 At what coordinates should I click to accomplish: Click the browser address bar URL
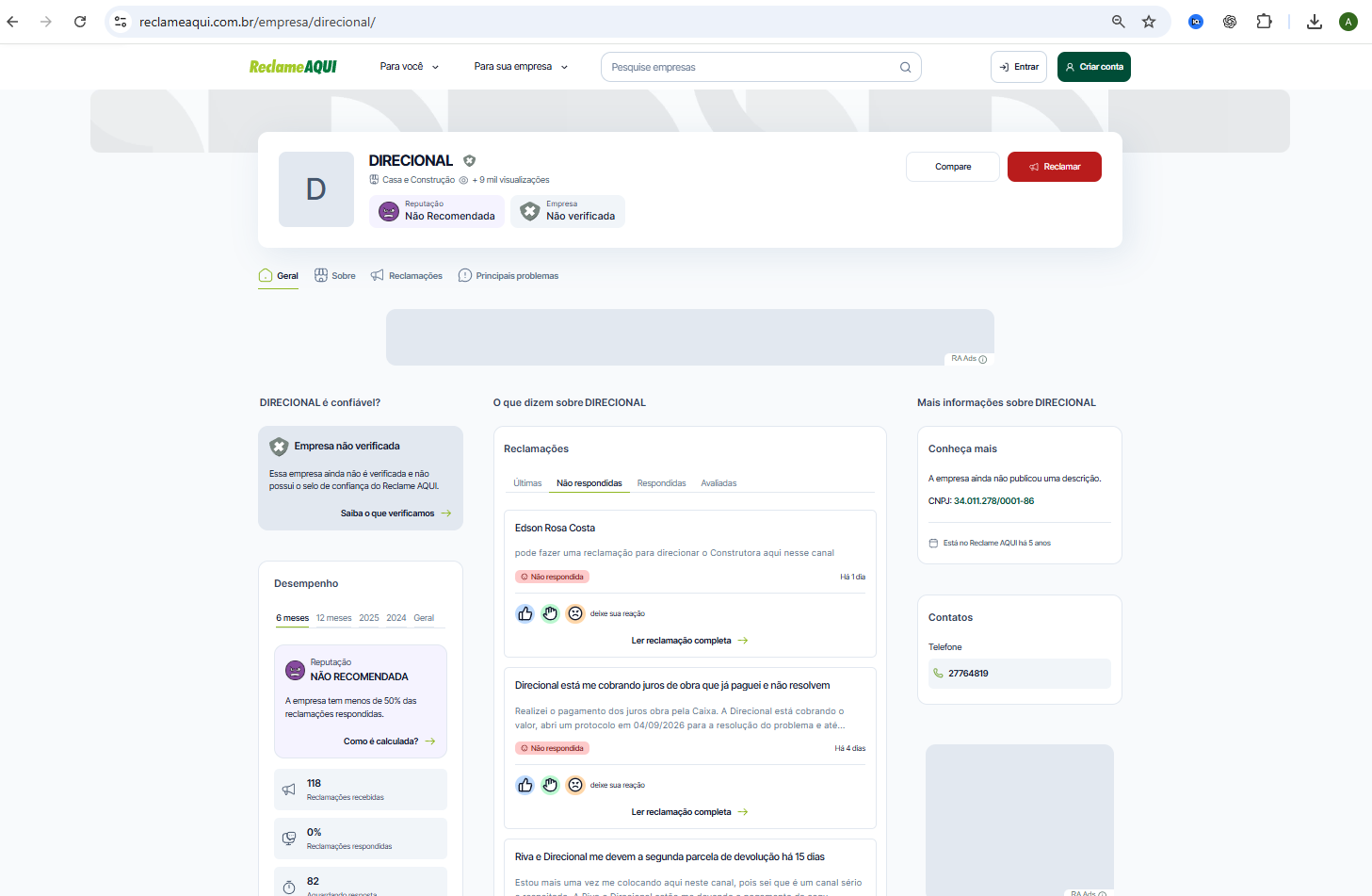coord(257,22)
